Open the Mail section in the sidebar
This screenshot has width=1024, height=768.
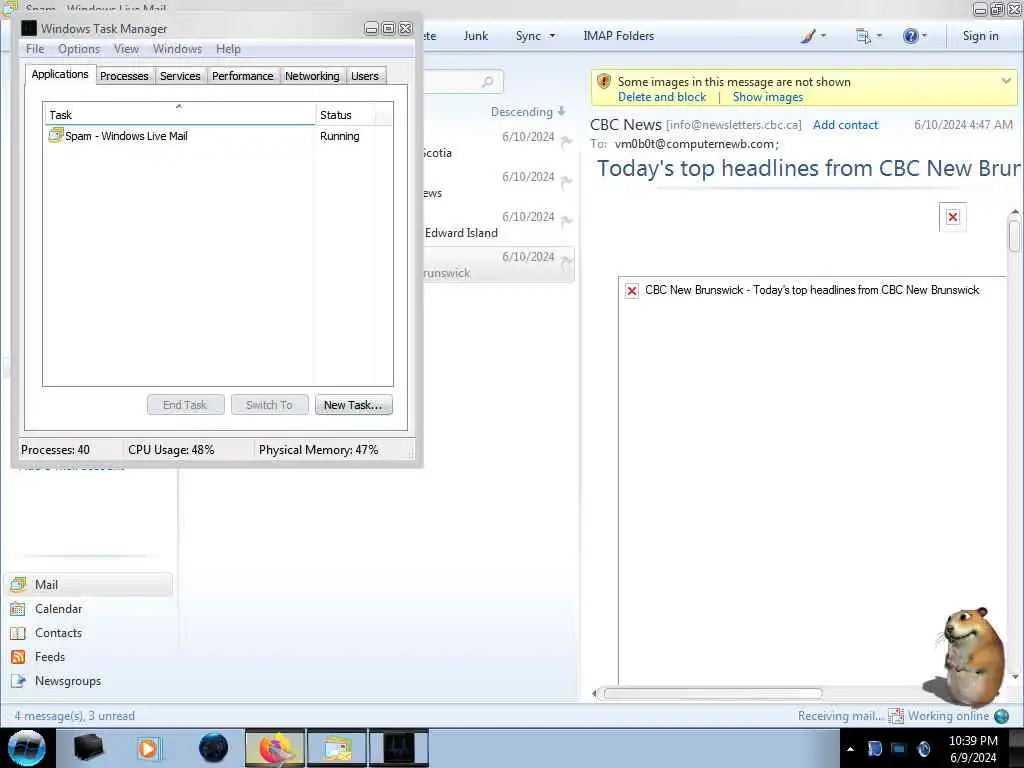coord(89,584)
